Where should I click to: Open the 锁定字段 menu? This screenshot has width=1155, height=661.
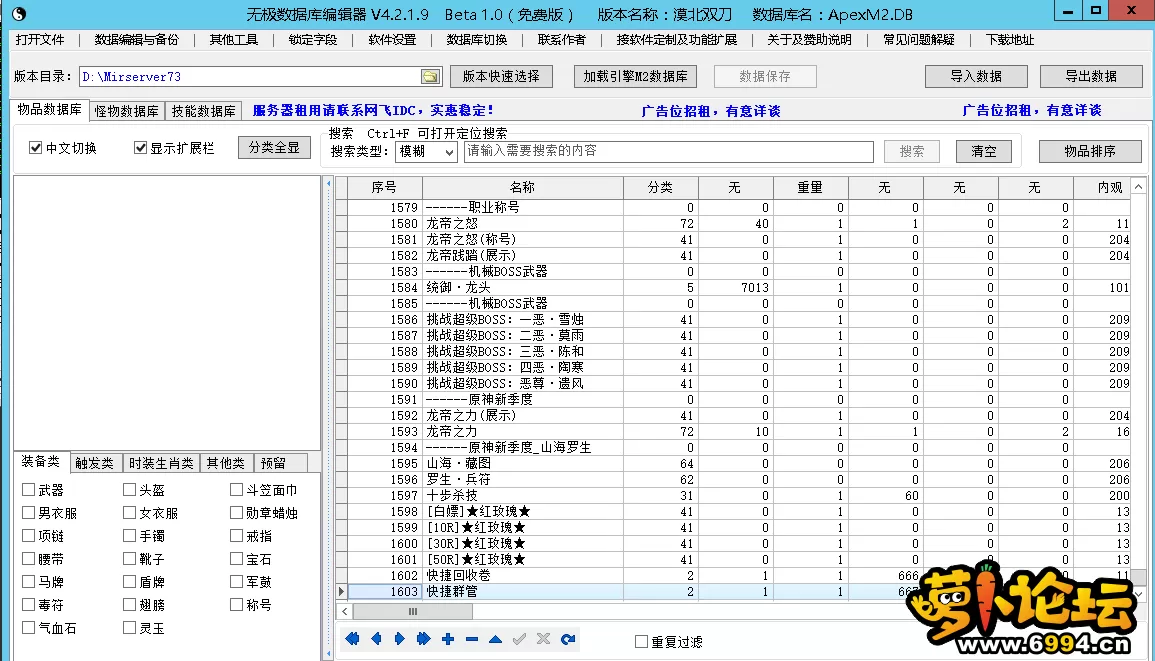click(x=313, y=40)
